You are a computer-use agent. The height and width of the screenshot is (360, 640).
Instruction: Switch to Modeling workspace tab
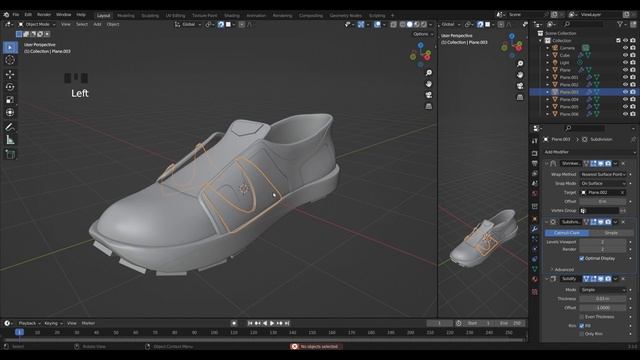[x=126, y=16]
